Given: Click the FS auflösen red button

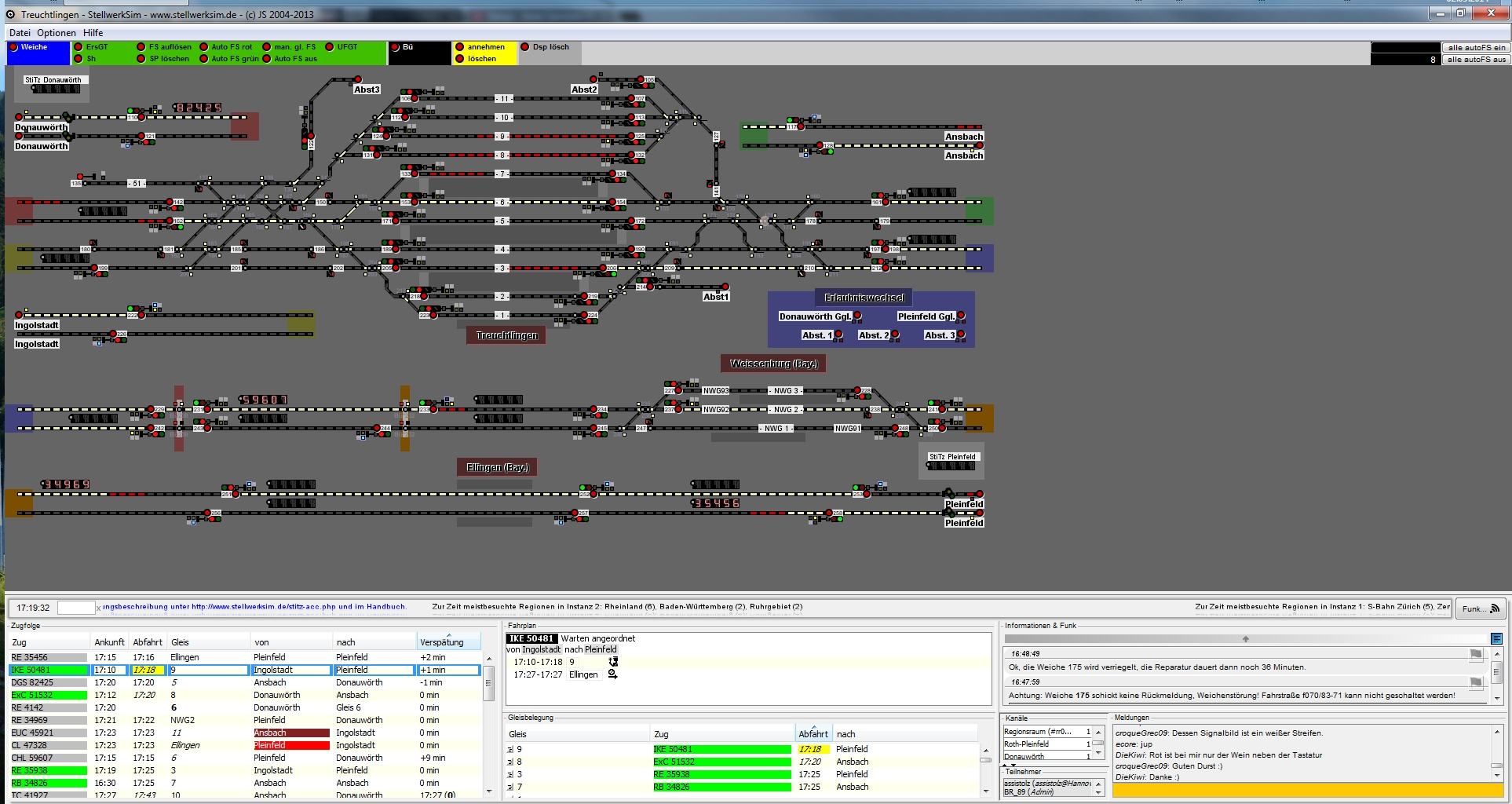Looking at the screenshot, I should click(x=142, y=47).
